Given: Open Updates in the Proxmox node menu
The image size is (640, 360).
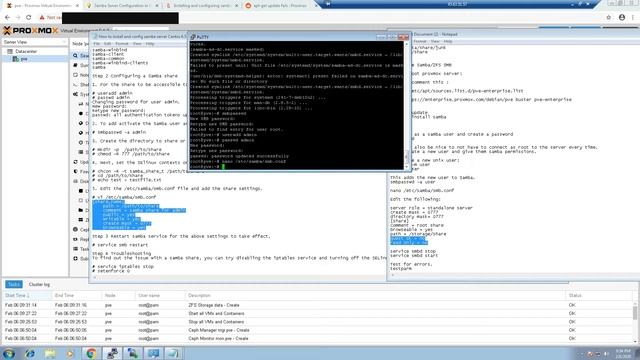Looking at the screenshot, I should [80, 162].
